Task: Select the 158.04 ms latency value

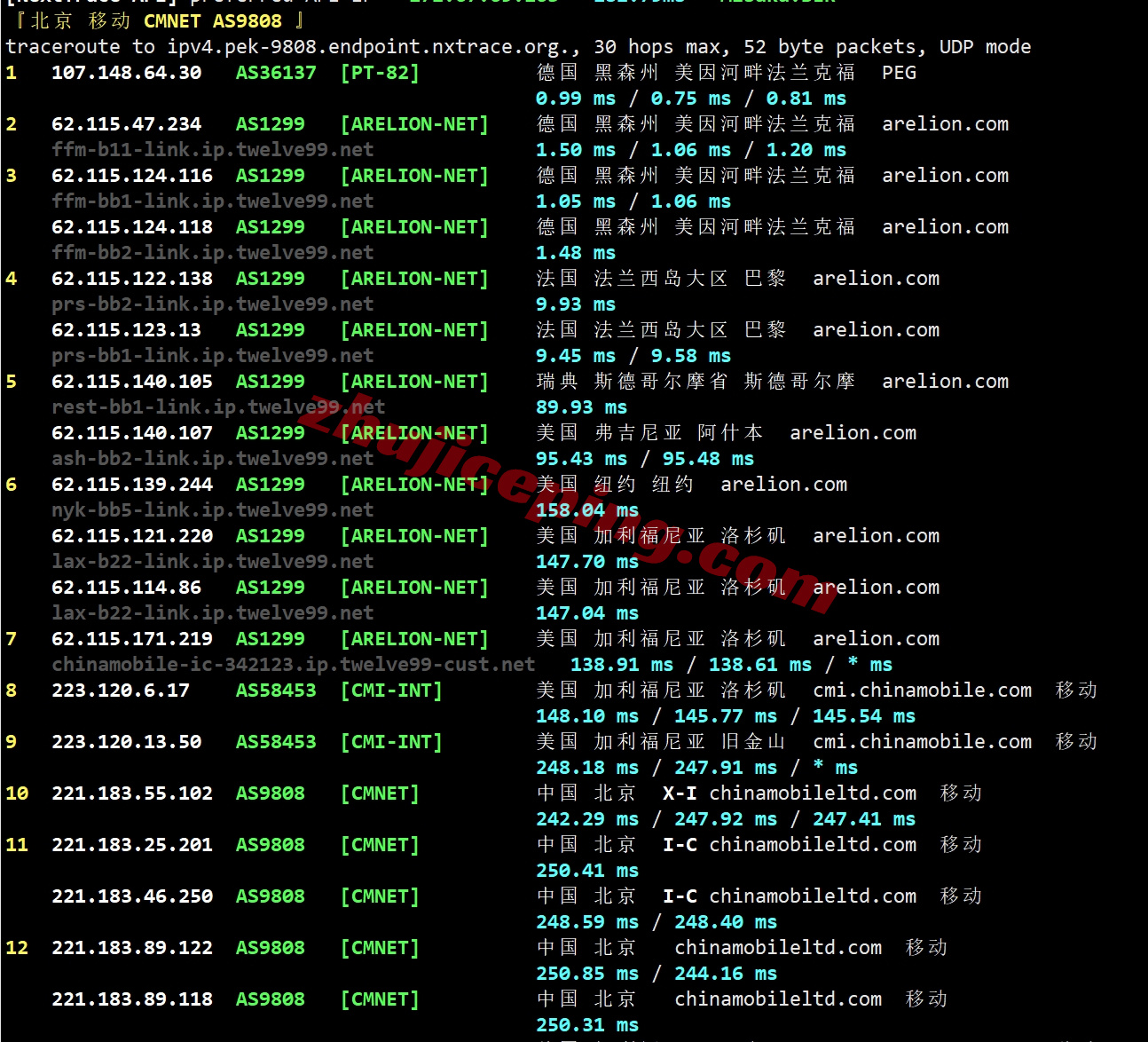Action: [x=587, y=510]
